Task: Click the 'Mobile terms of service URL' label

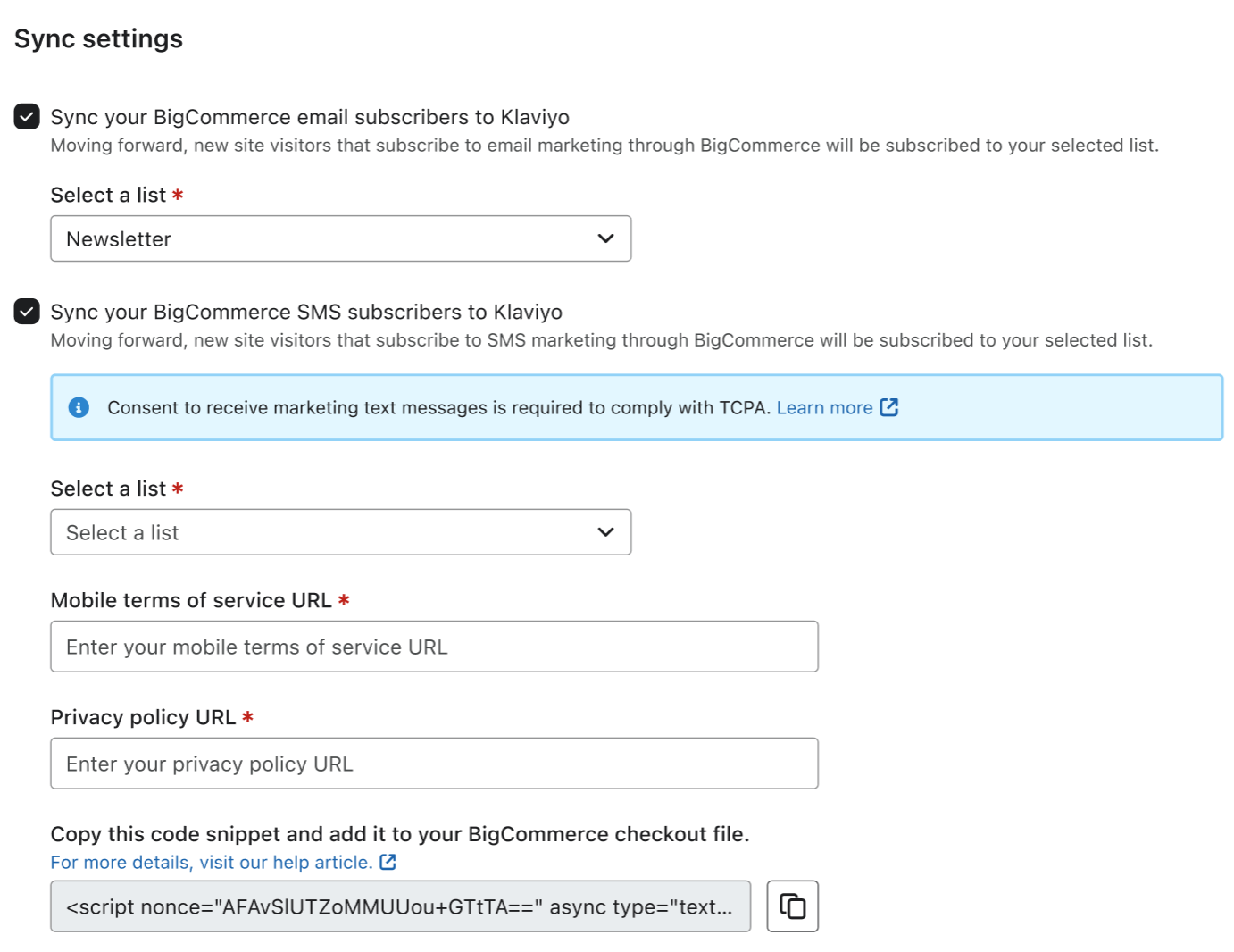Action: pos(190,600)
